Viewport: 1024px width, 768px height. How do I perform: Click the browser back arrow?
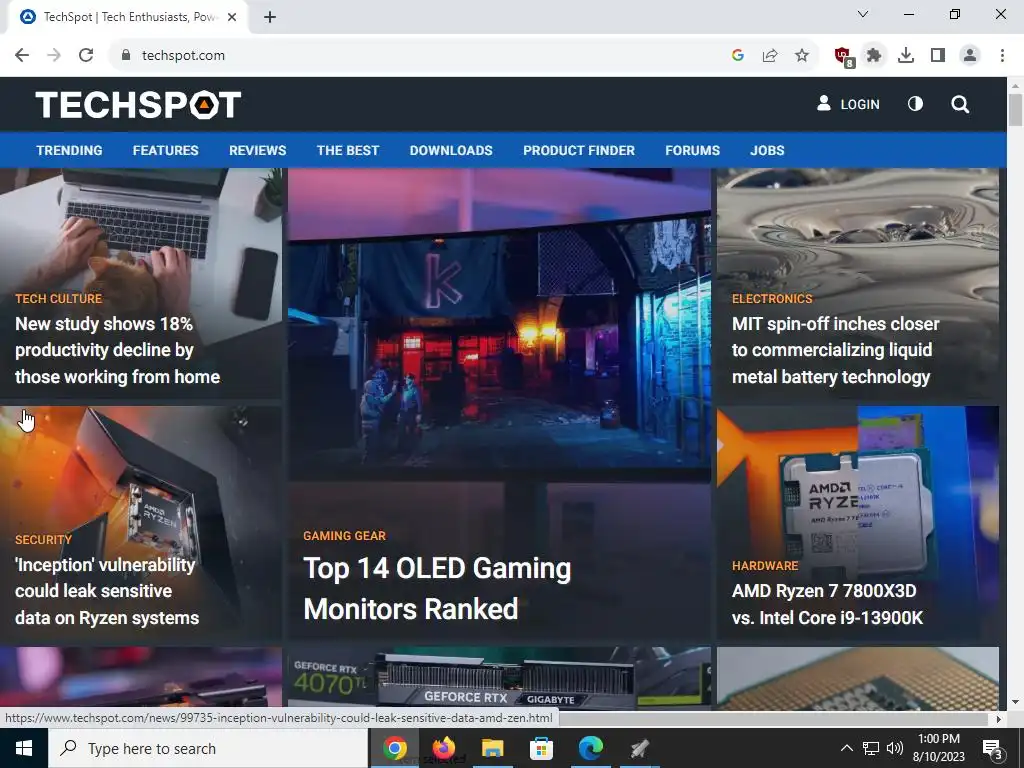pyautogui.click(x=22, y=56)
